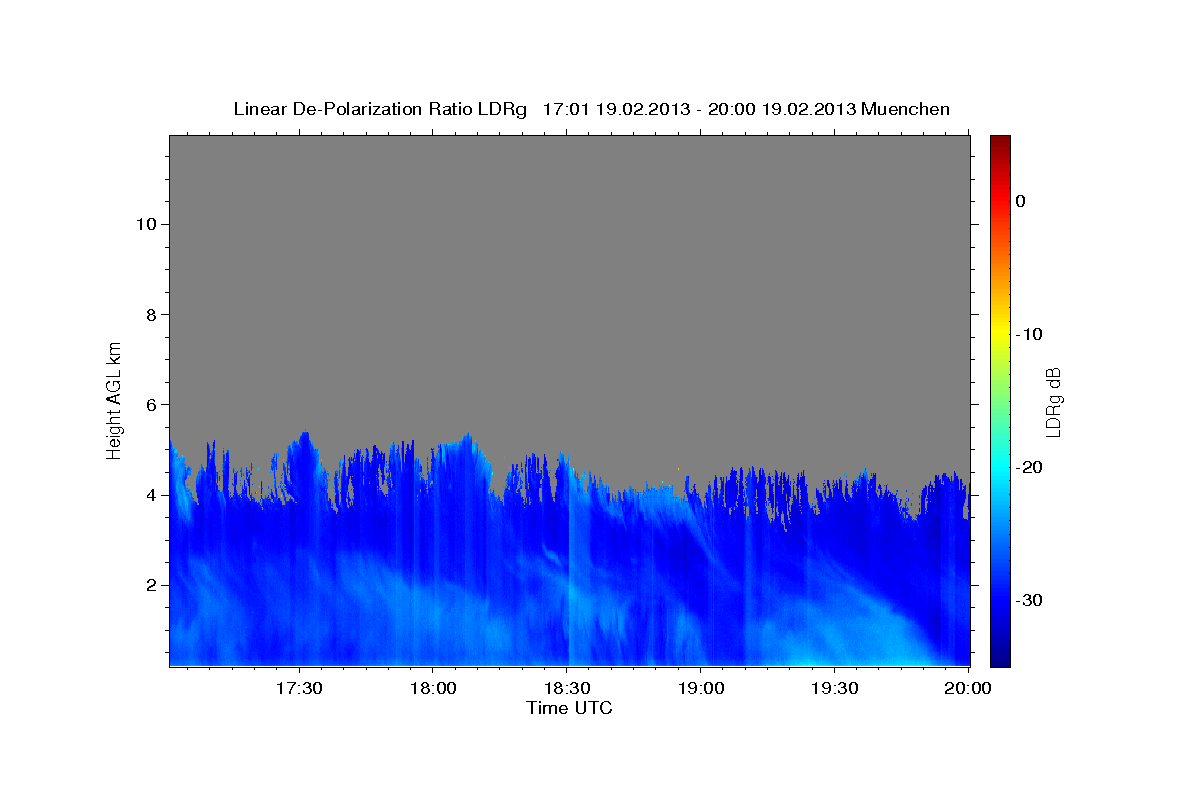This screenshot has width=1200, height=800.
Task: Click the "17:30" time tick label
Action: pos(298,689)
